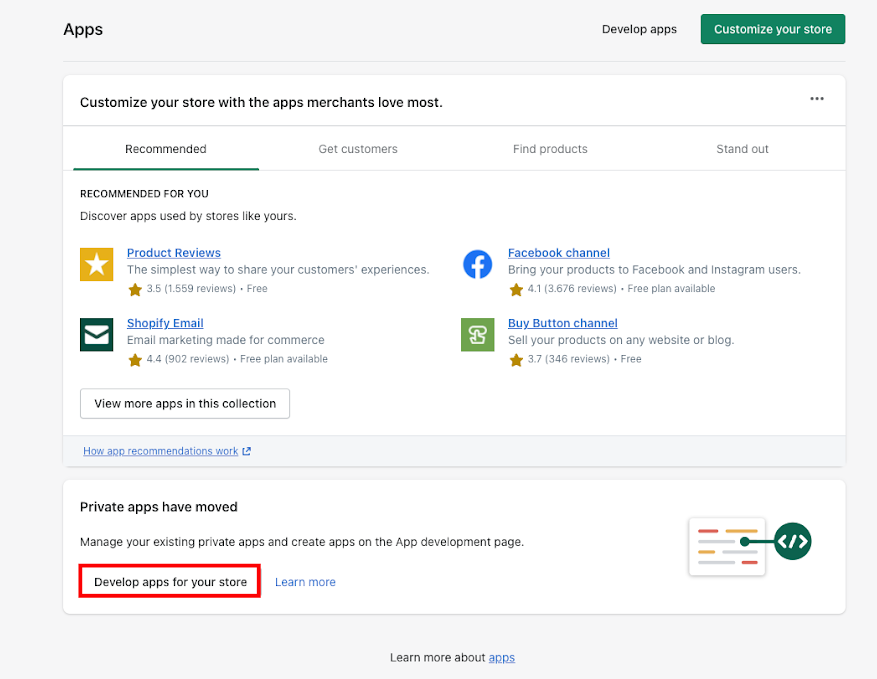
Task: Click the star icon beside the 3.5 rating
Action: coord(133,288)
